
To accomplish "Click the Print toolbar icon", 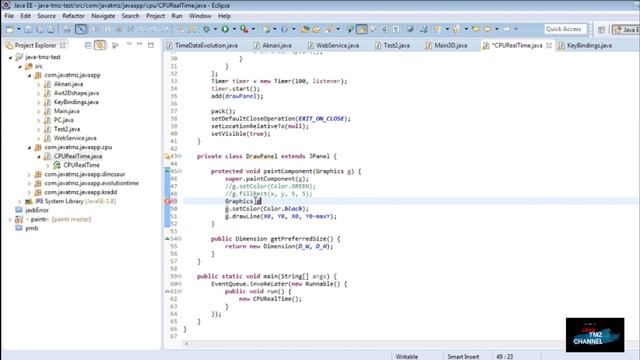I will point(51,29).
